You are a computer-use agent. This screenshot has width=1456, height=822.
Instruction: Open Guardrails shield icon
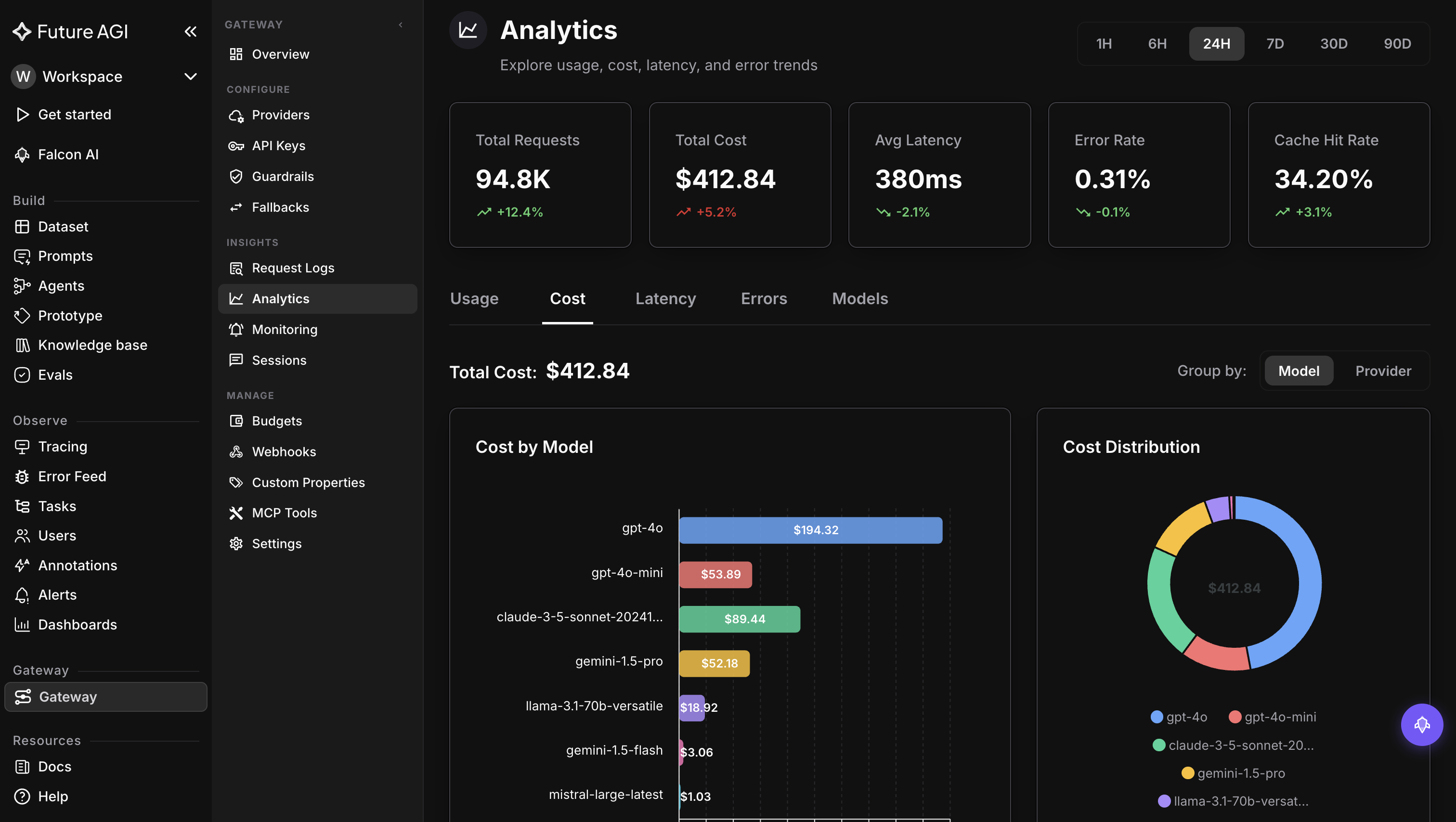point(236,177)
